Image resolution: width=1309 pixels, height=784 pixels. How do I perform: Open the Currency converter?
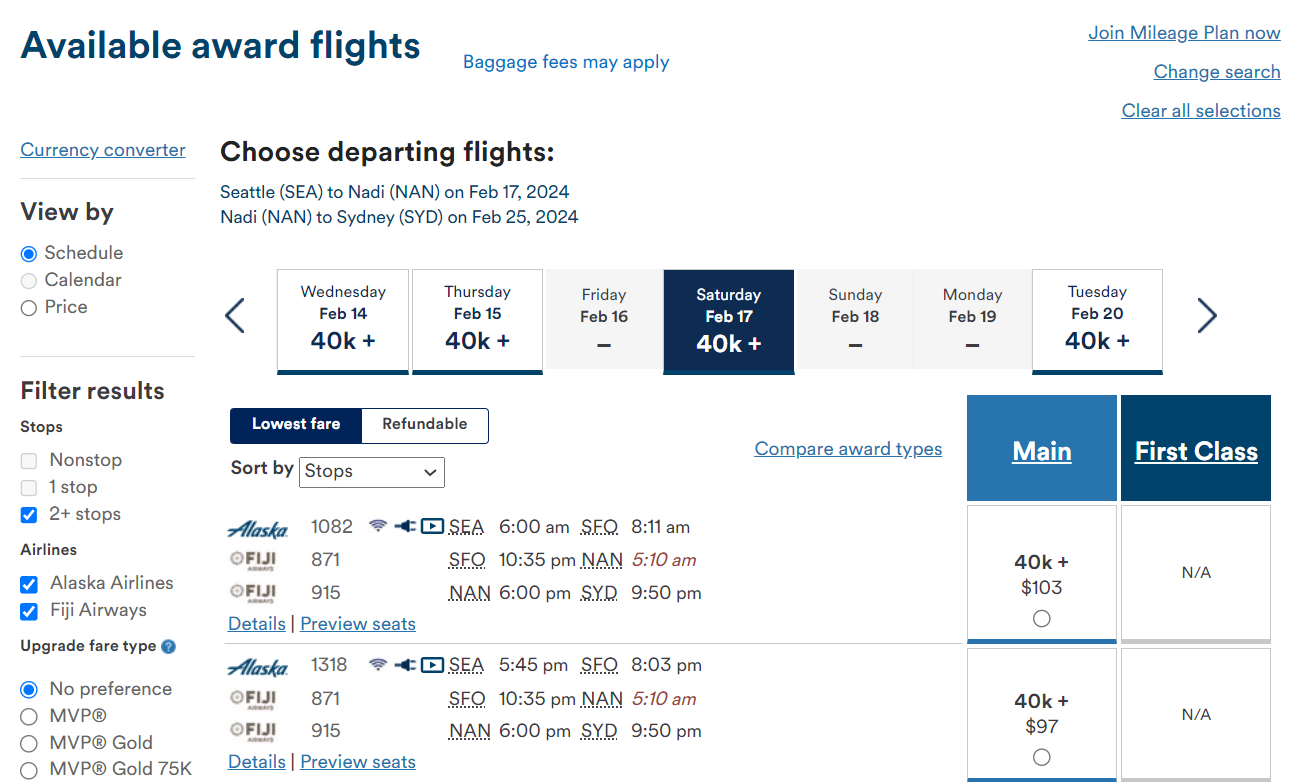[x=102, y=149]
